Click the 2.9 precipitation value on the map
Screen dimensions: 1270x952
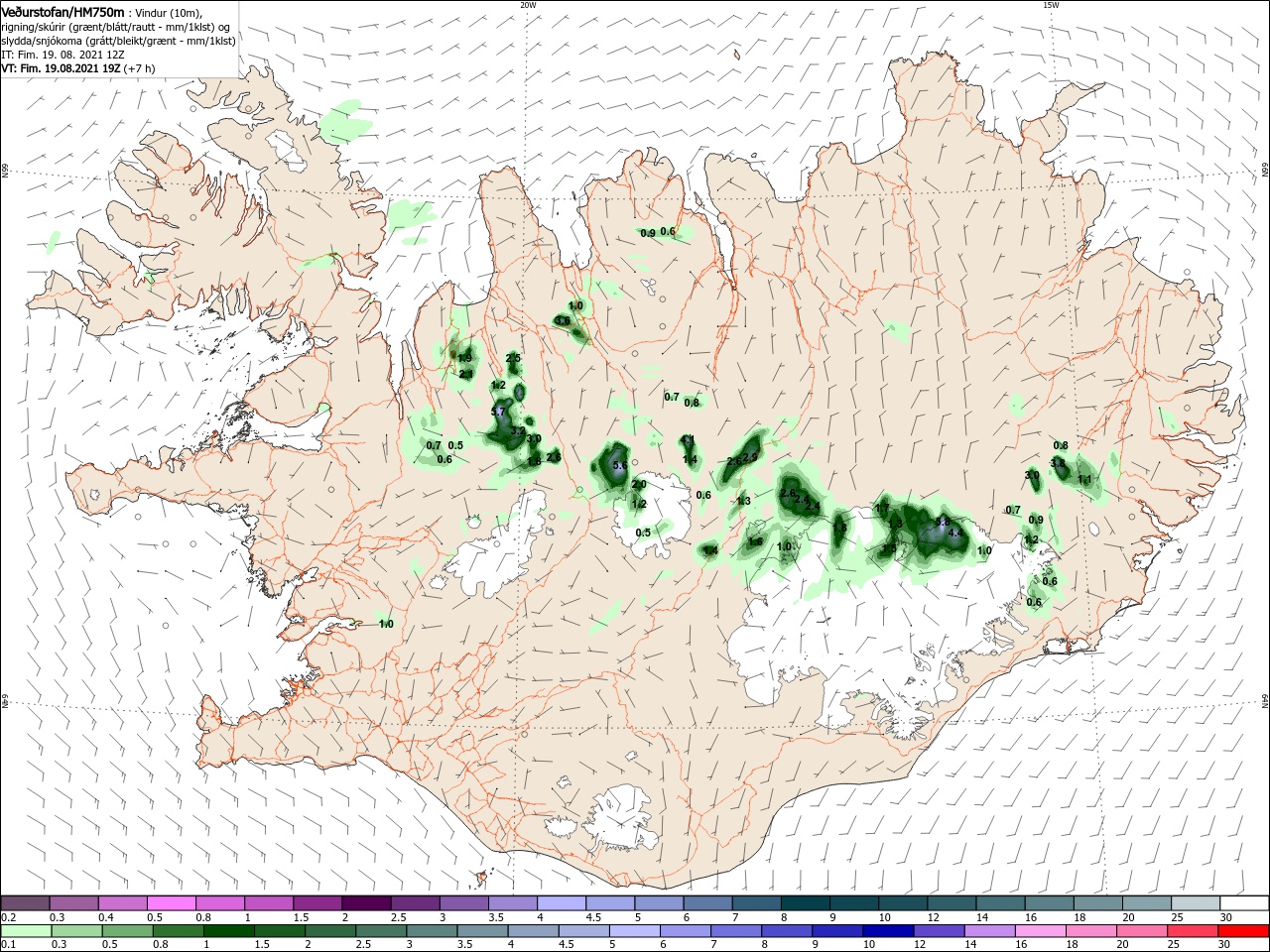click(x=750, y=456)
